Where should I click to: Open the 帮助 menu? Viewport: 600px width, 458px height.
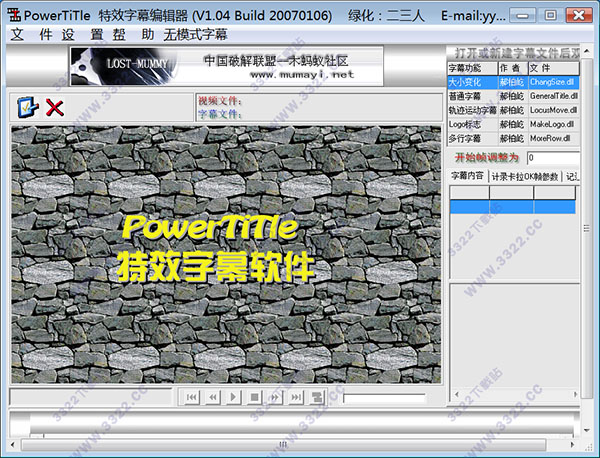click(x=133, y=35)
